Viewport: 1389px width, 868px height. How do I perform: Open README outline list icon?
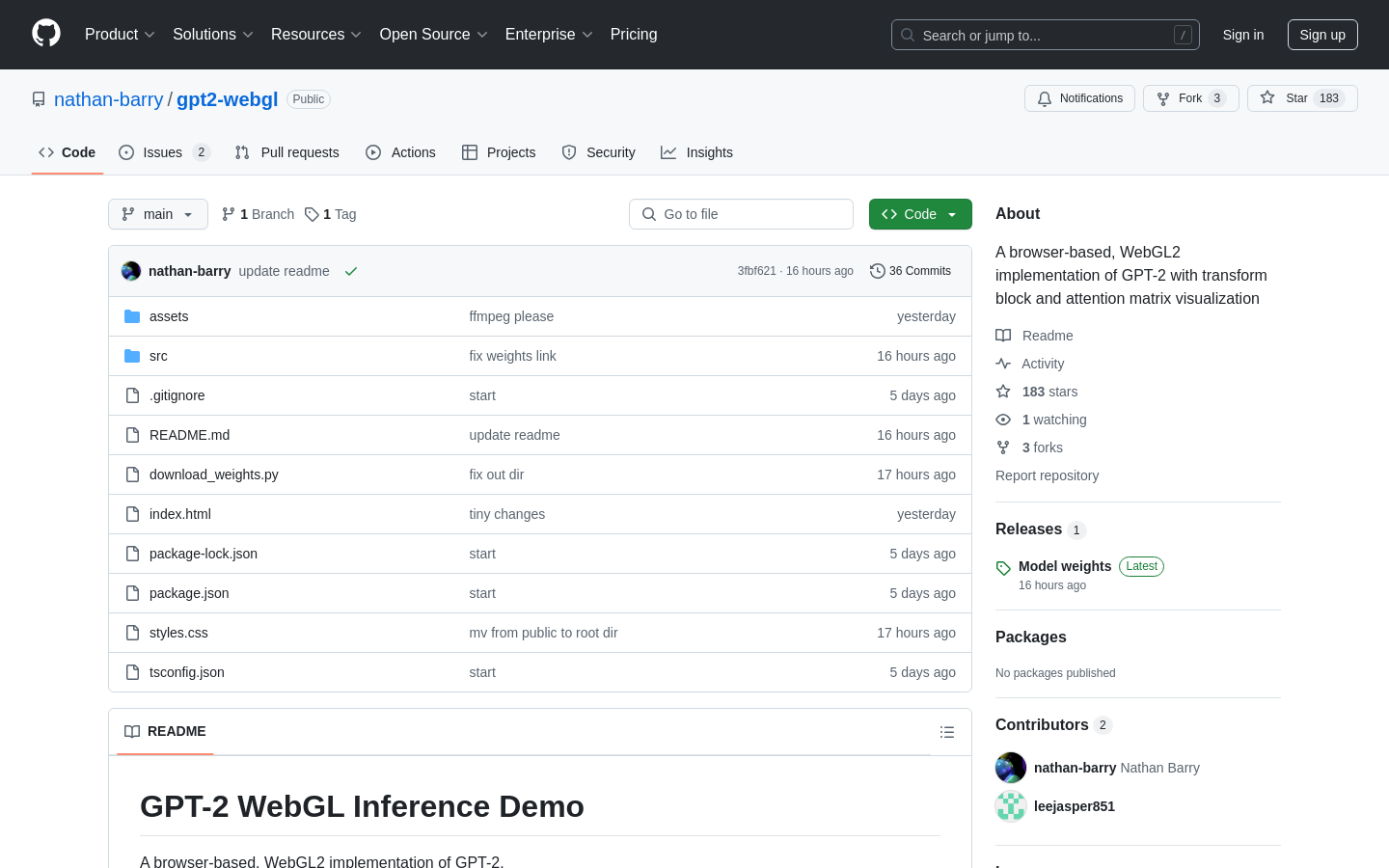[x=947, y=732]
